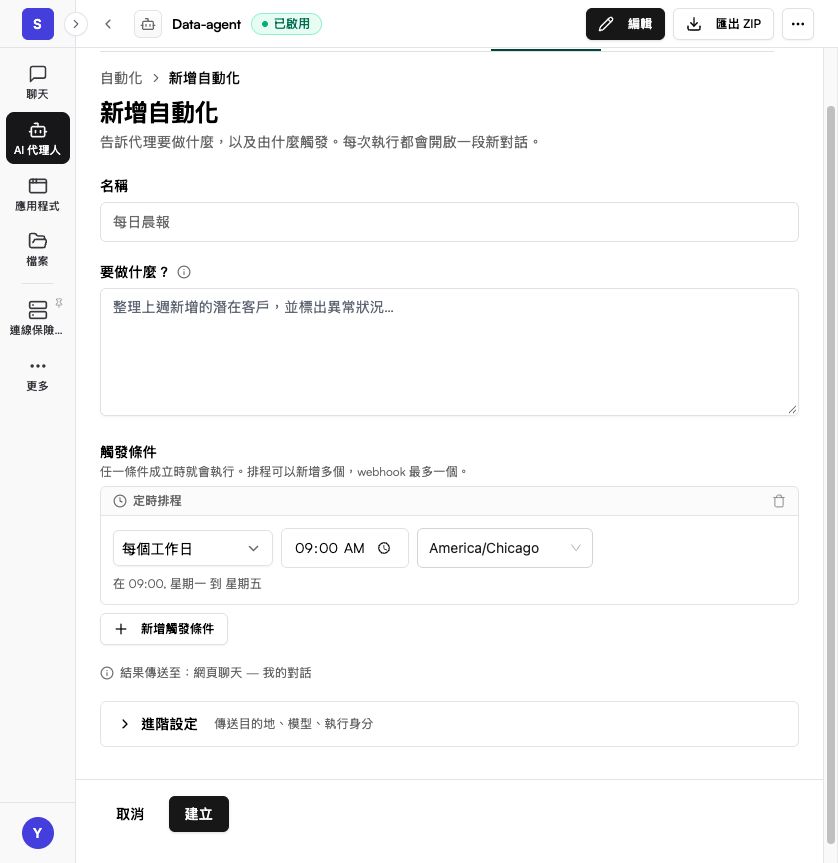This screenshot has width=838, height=863.
Task: Click the pin icon beside 連線保險
Action: pyautogui.click(x=59, y=303)
